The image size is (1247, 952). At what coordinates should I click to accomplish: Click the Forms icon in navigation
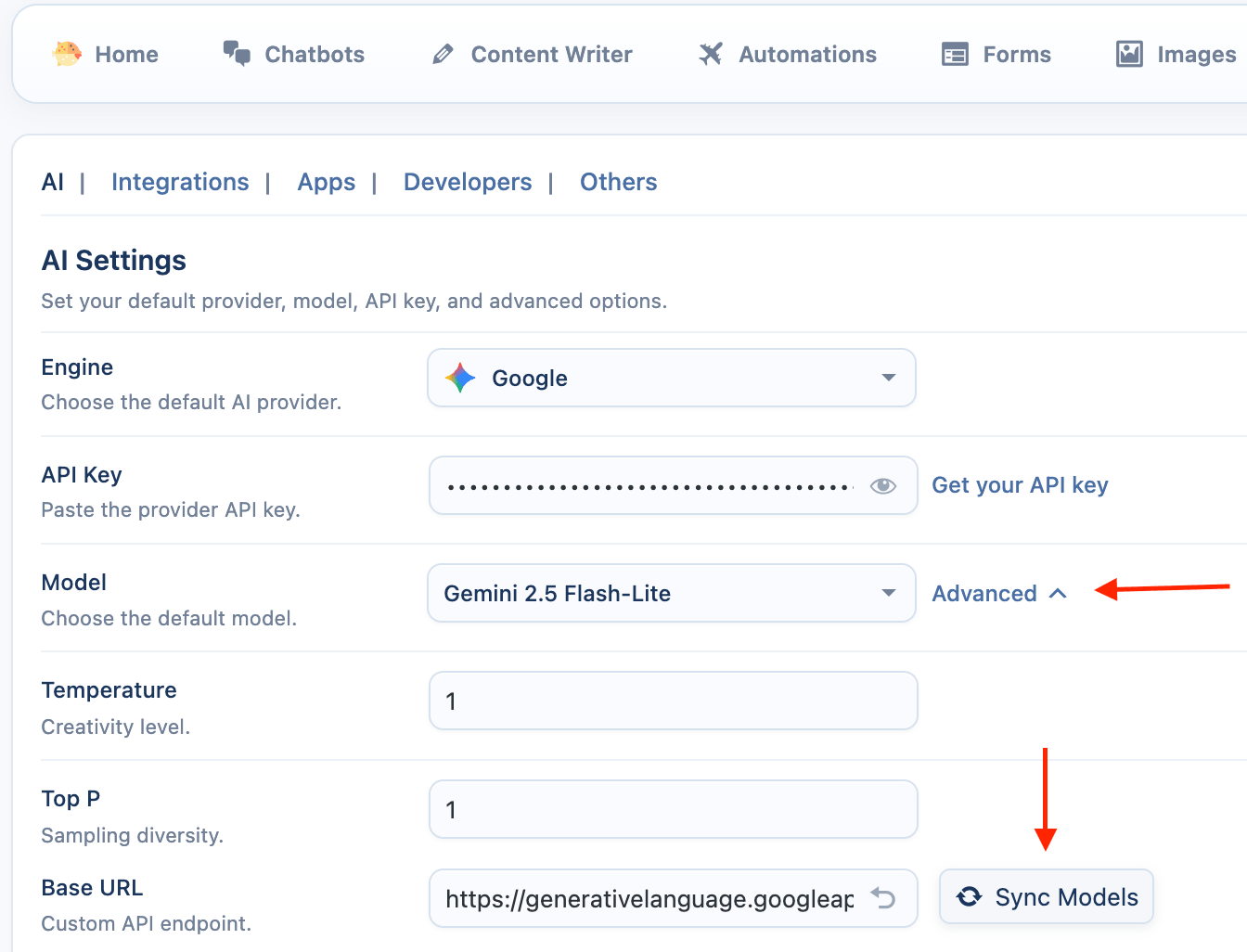(955, 55)
